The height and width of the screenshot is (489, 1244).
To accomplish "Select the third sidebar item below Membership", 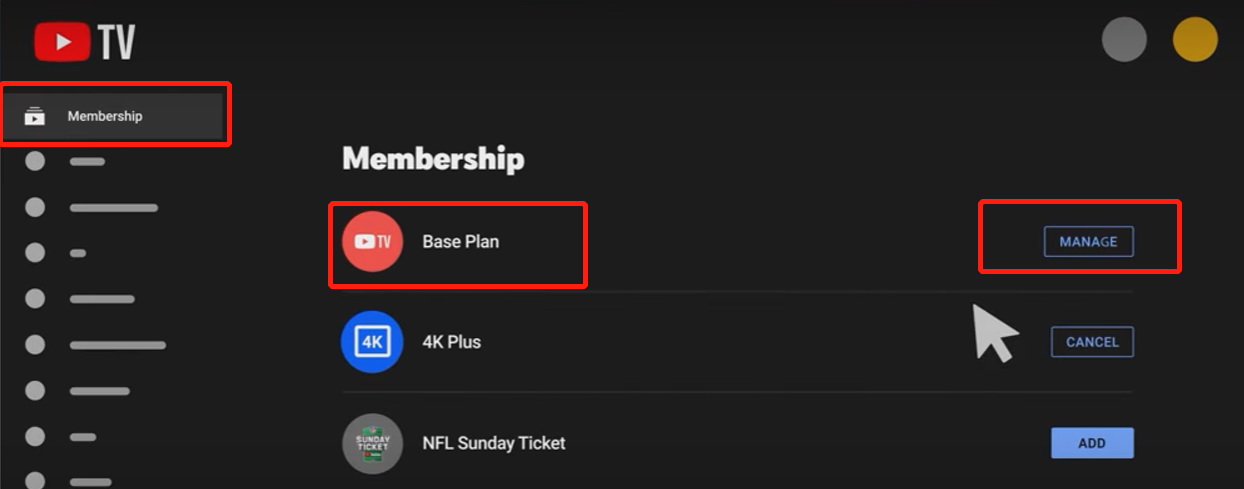I will click(77, 254).
